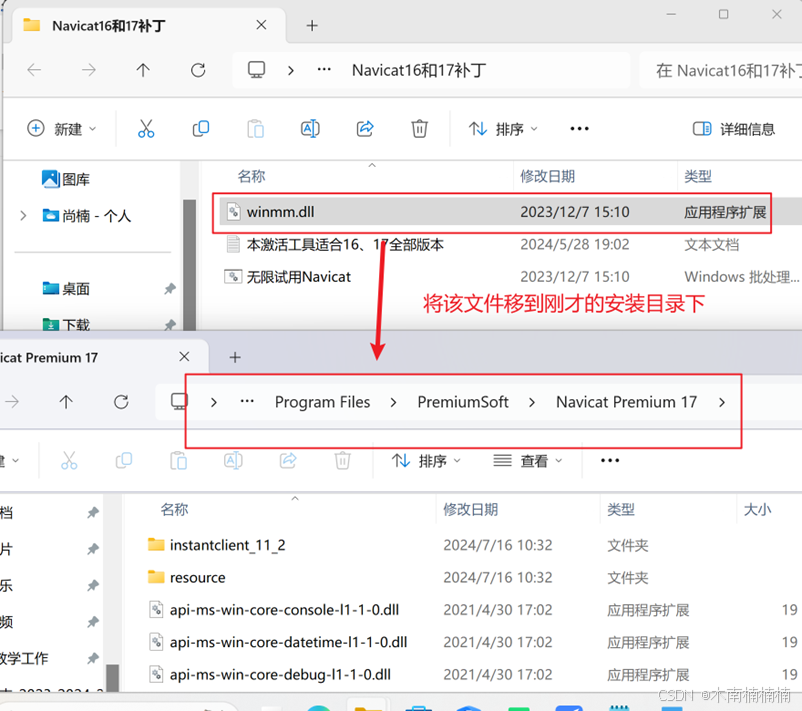The image size is (802, 711).
Task: Go up one level in Navicat16和17补丁 window
Action: (143, 70)
